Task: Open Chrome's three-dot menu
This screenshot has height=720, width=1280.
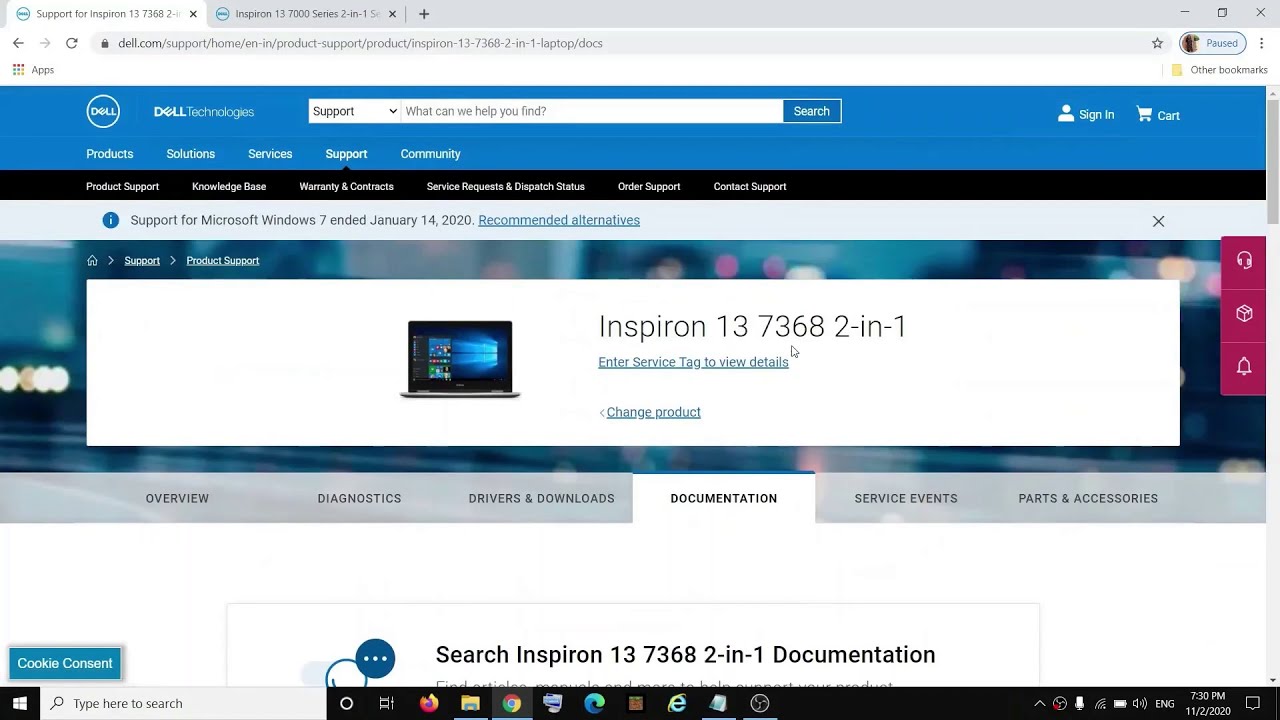Action: pos(1262,43)
